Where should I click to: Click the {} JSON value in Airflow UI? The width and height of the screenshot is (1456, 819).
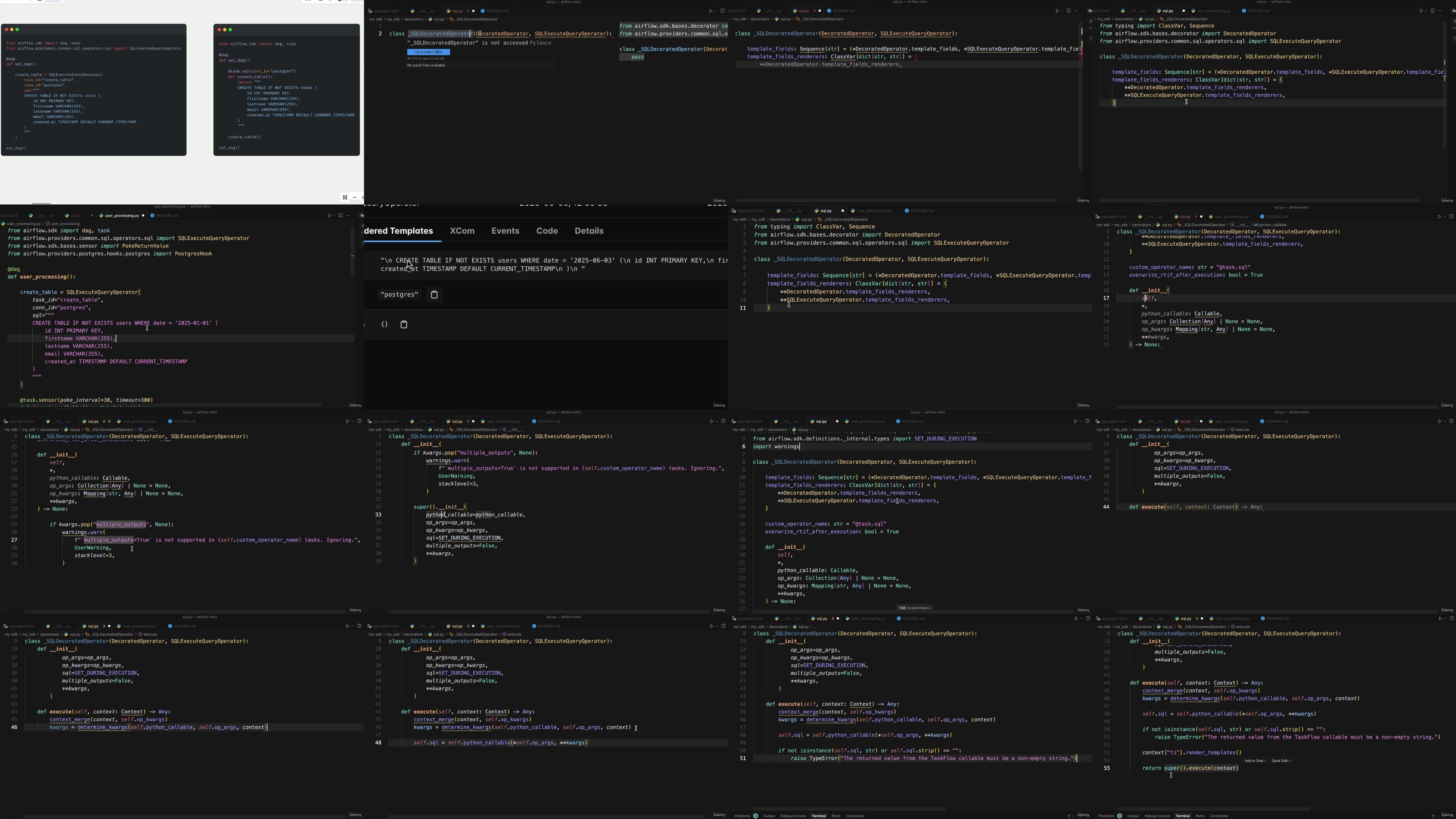pos(384,324)
